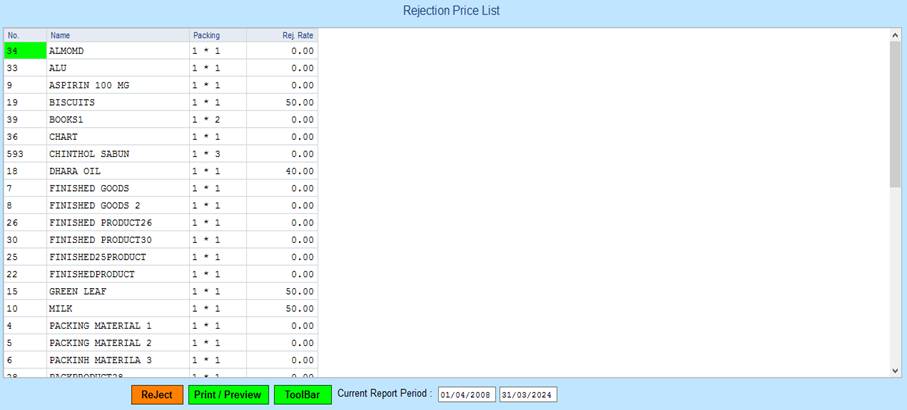
Task: Click the Packing column header
Action: (x=217, y=35)
